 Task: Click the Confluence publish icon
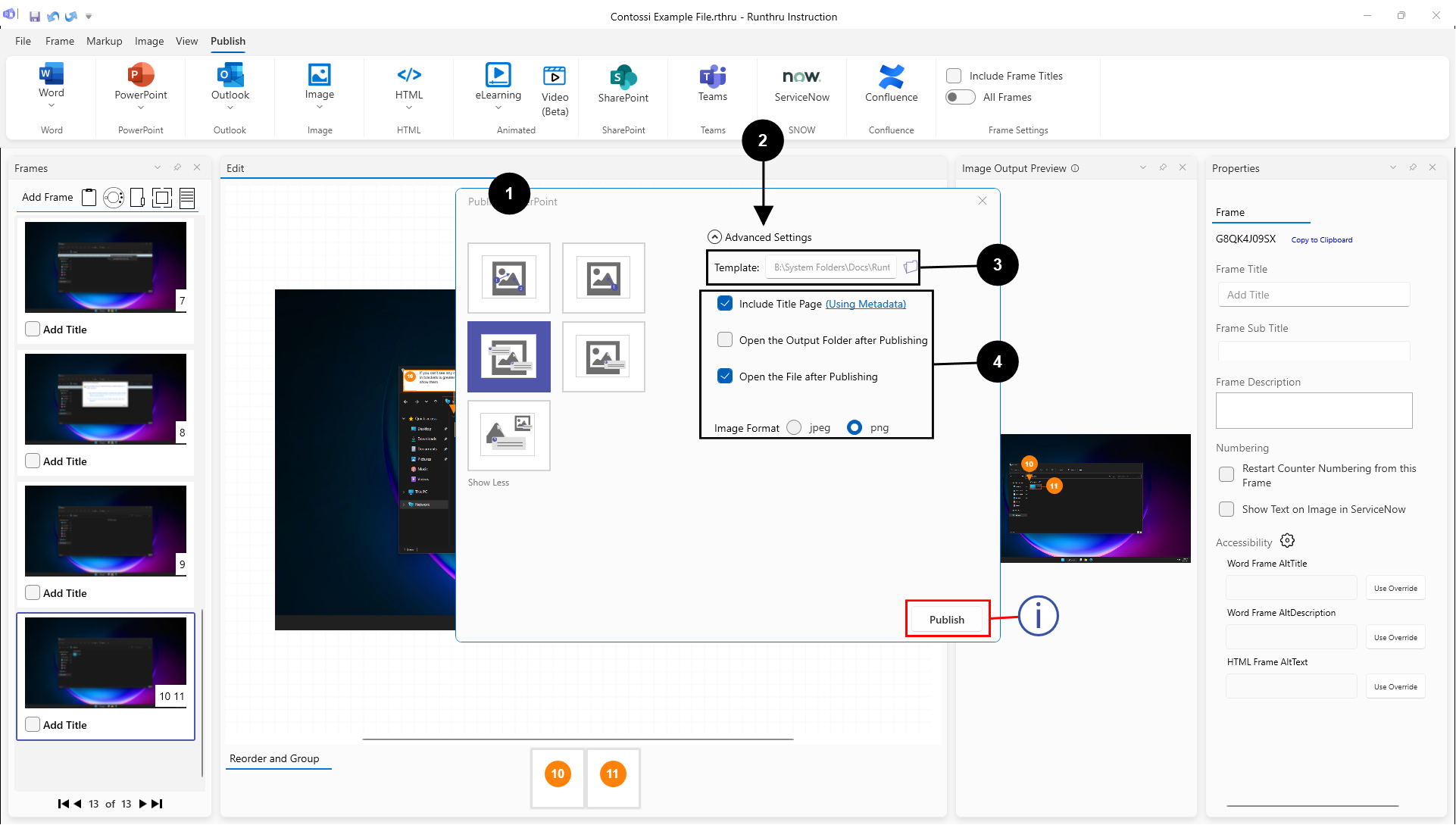[x=891, y=77]
